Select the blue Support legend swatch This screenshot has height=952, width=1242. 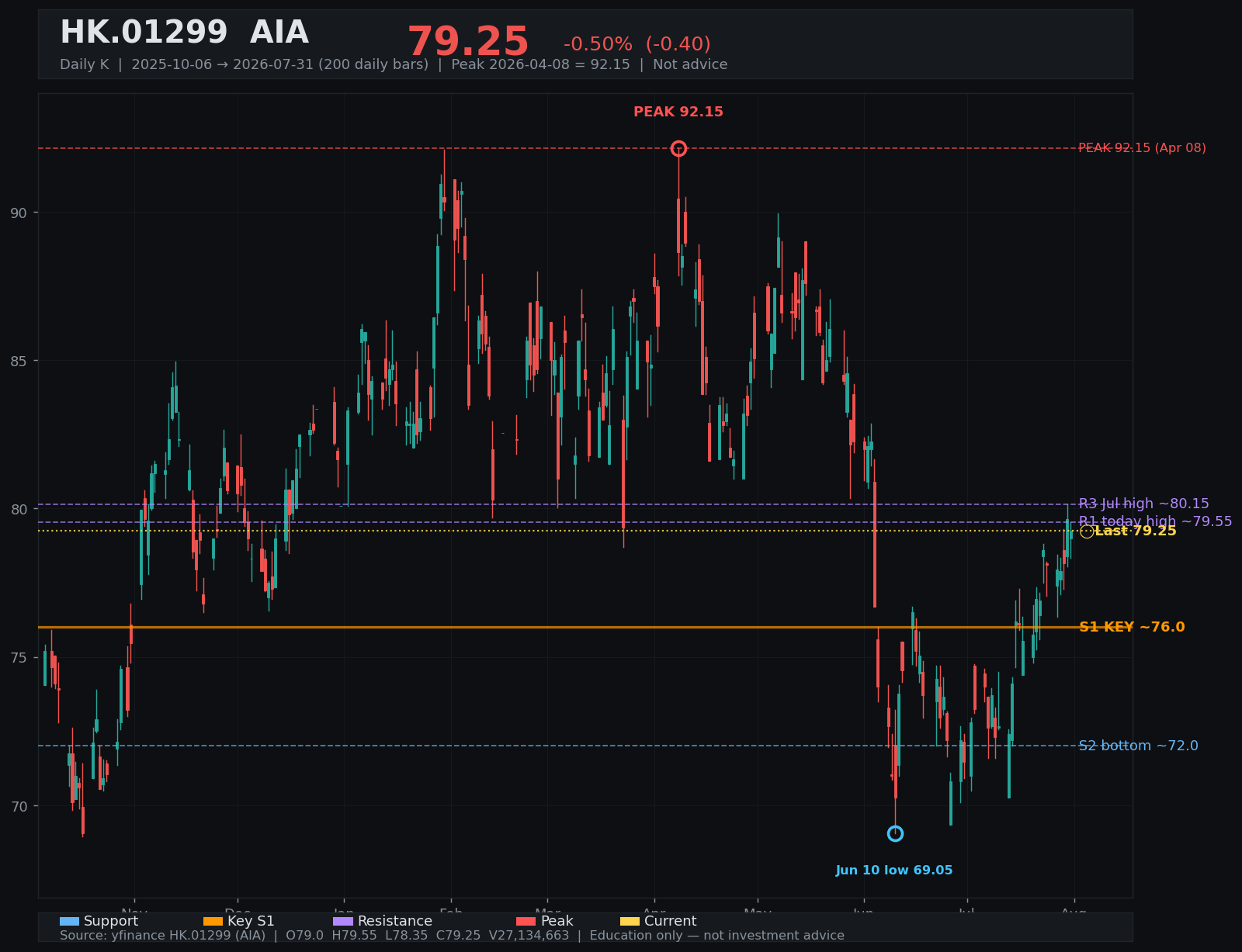69,921
